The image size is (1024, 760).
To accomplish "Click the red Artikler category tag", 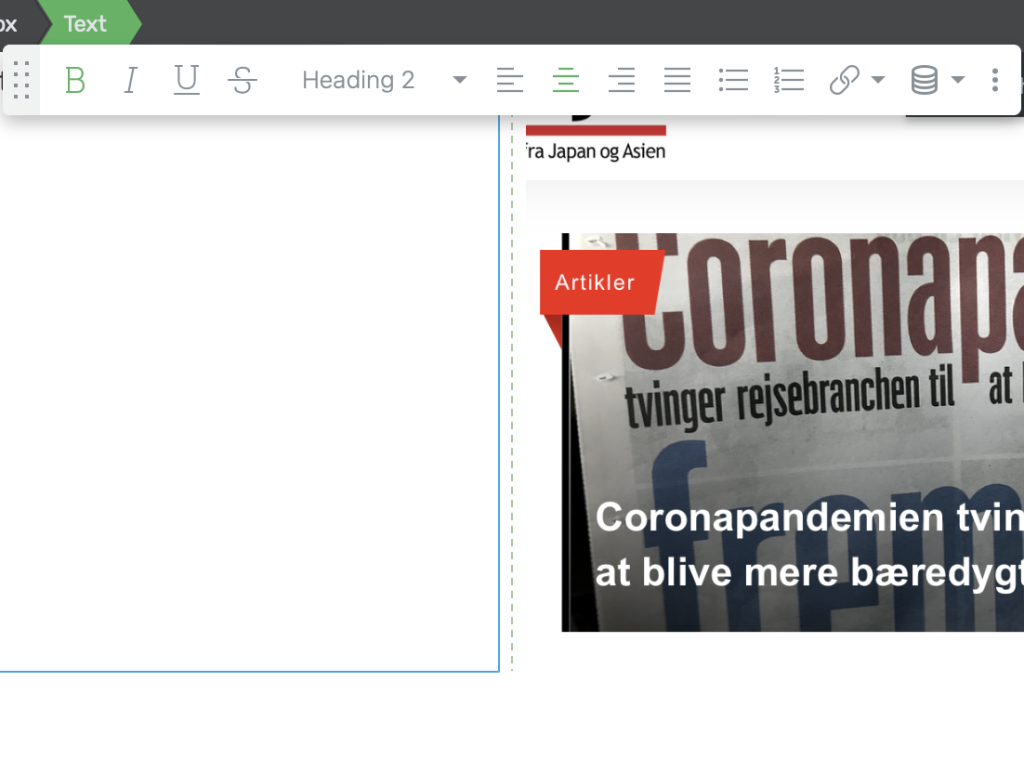I will tap(601, 282).
